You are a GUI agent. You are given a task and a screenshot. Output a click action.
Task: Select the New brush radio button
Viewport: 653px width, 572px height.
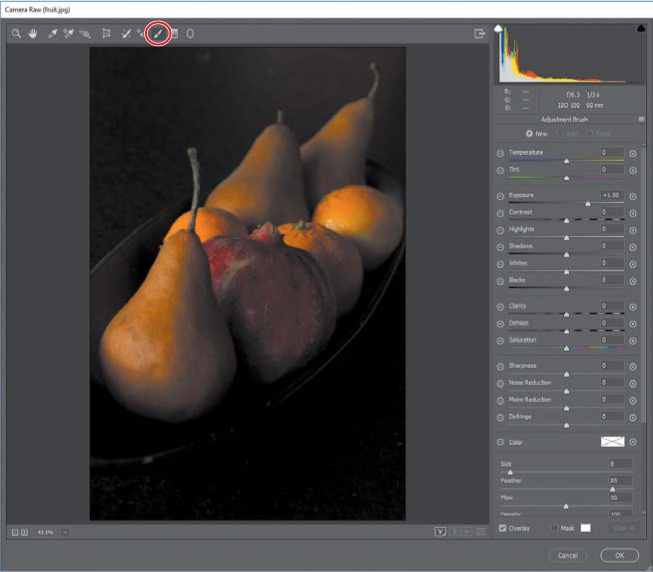(530, 133)
